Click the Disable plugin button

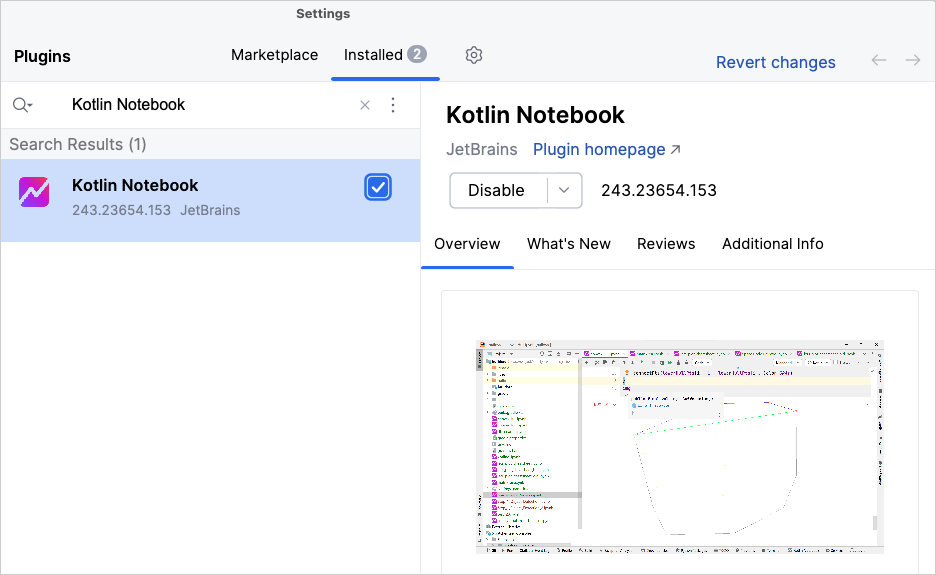tap(497, 190)
